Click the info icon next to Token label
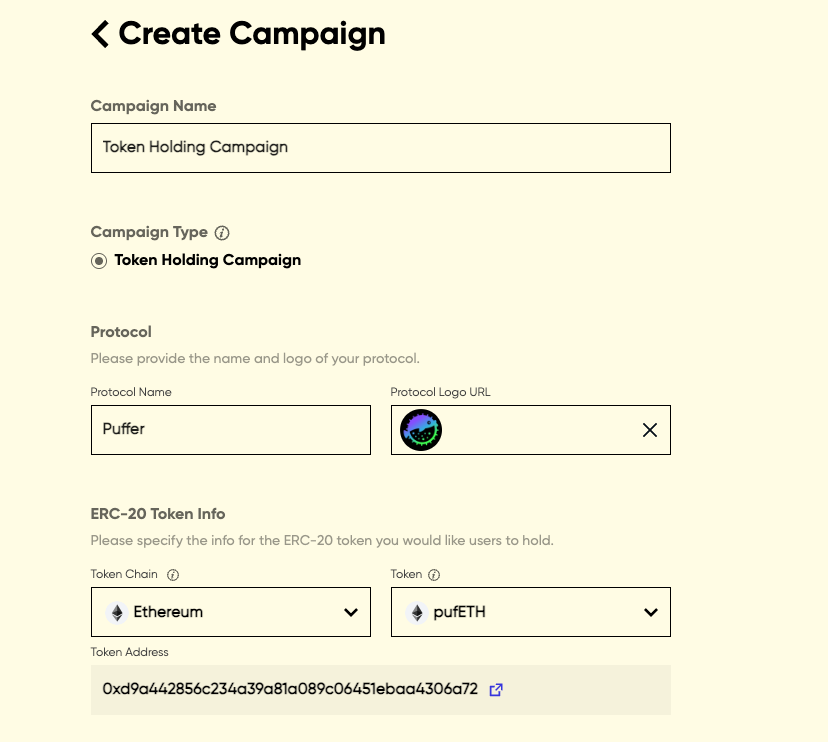 433,575
